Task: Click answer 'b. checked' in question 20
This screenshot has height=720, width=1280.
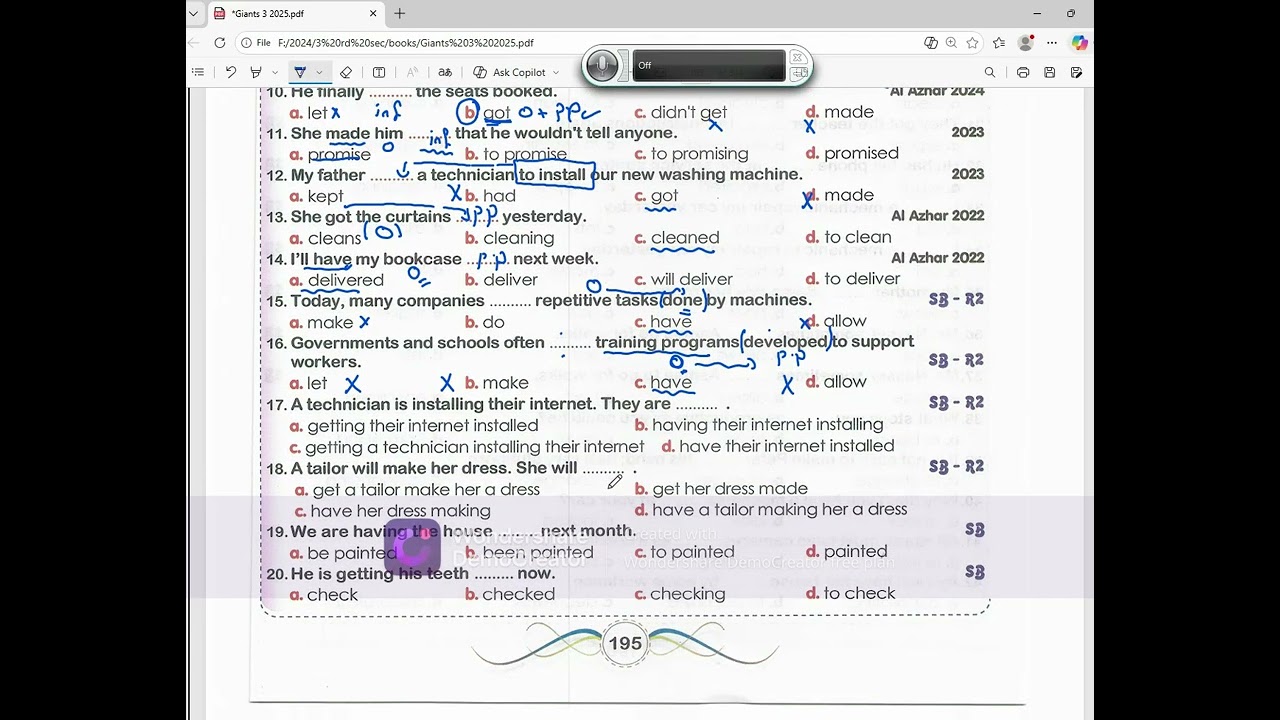Action: 510,594
